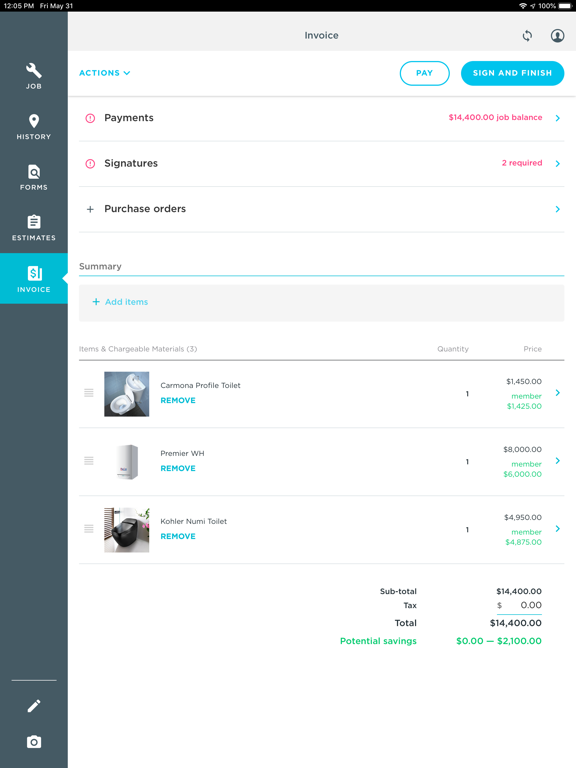Viewport: 576px width, 768px height.
Task: Open the Carmona Profile Toilet thumbnail
Action: (126, 394)
